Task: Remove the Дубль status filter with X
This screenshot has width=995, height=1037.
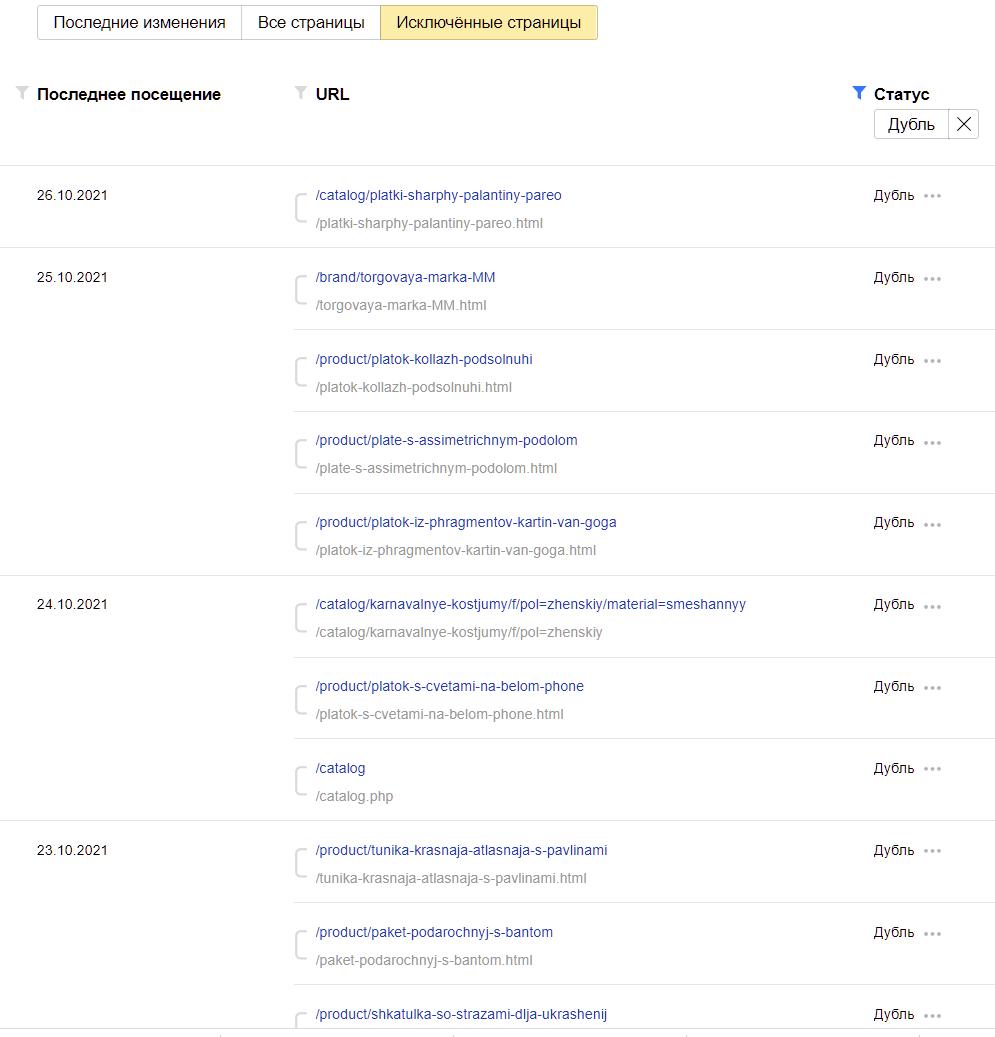Action: (x=963, y=124)
